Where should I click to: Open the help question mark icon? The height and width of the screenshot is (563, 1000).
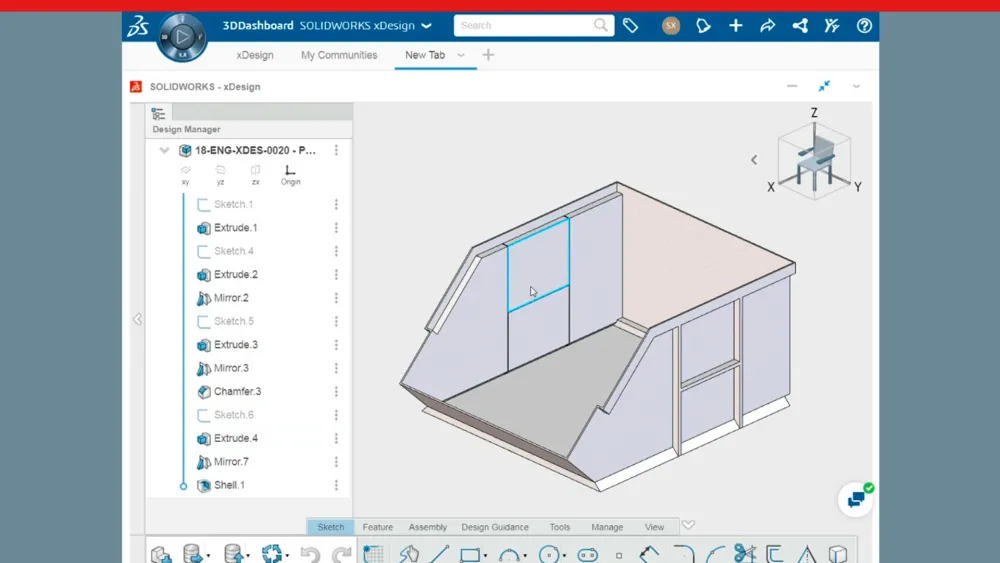click(864, 26)
